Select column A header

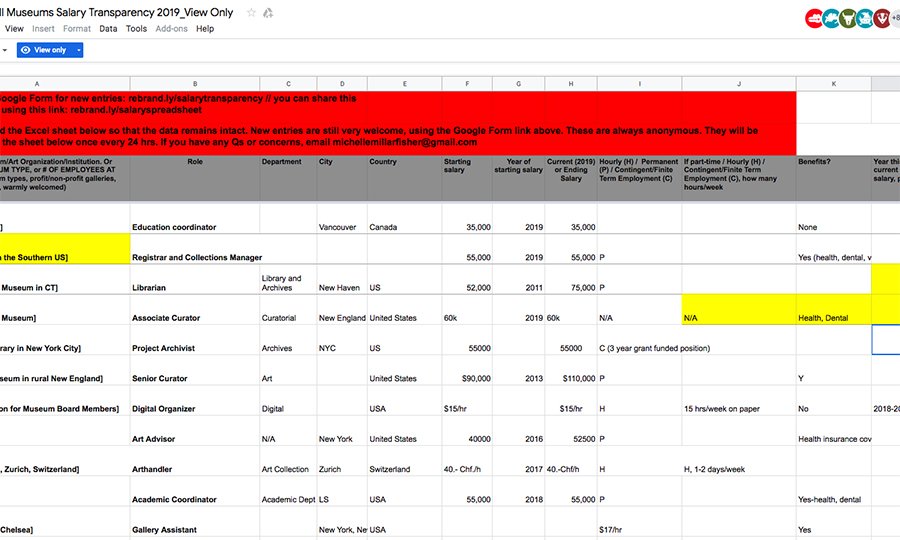click(65, 84)
